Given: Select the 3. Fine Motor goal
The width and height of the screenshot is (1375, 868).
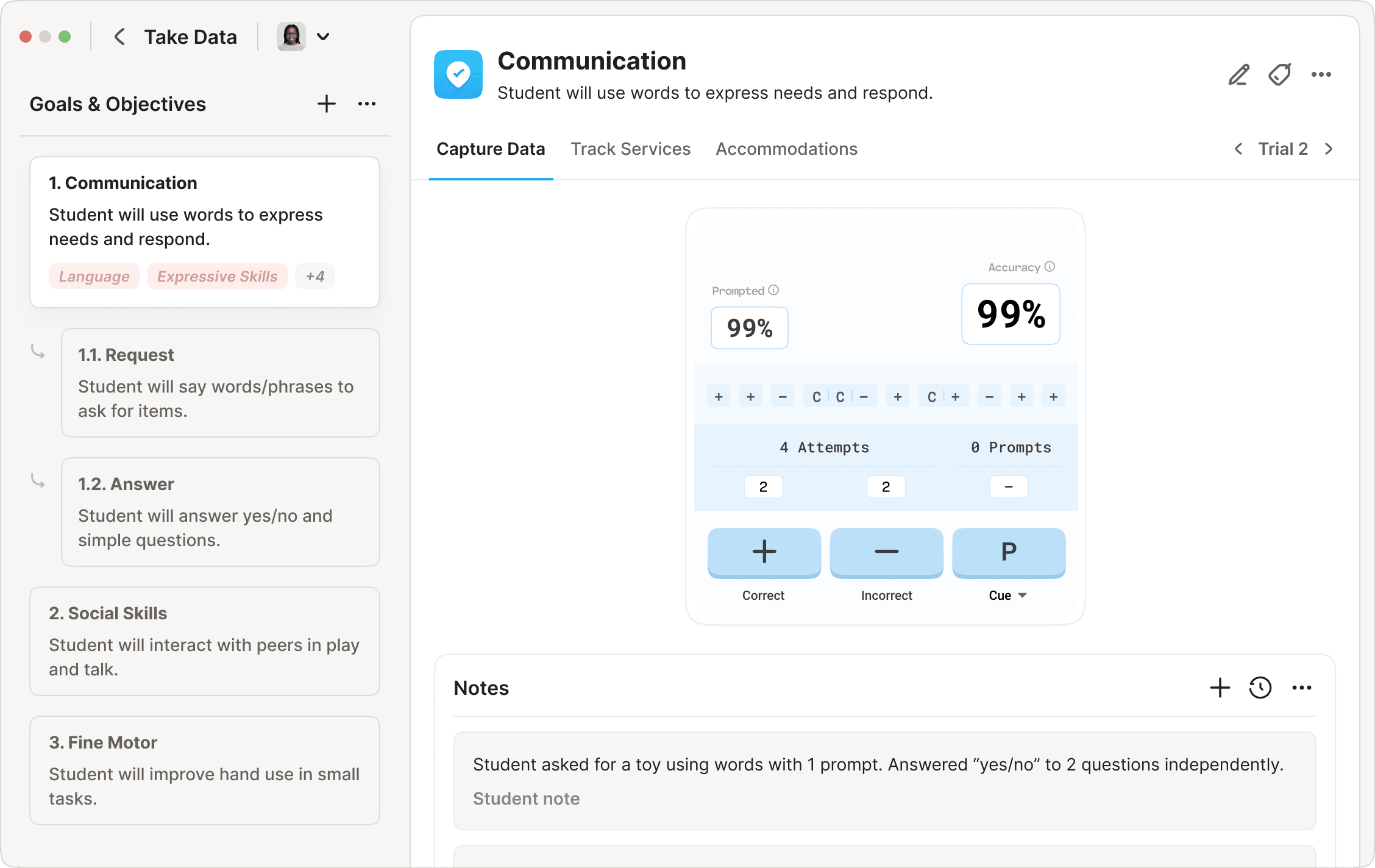Looking at the screenshot, I should (205, 770).
